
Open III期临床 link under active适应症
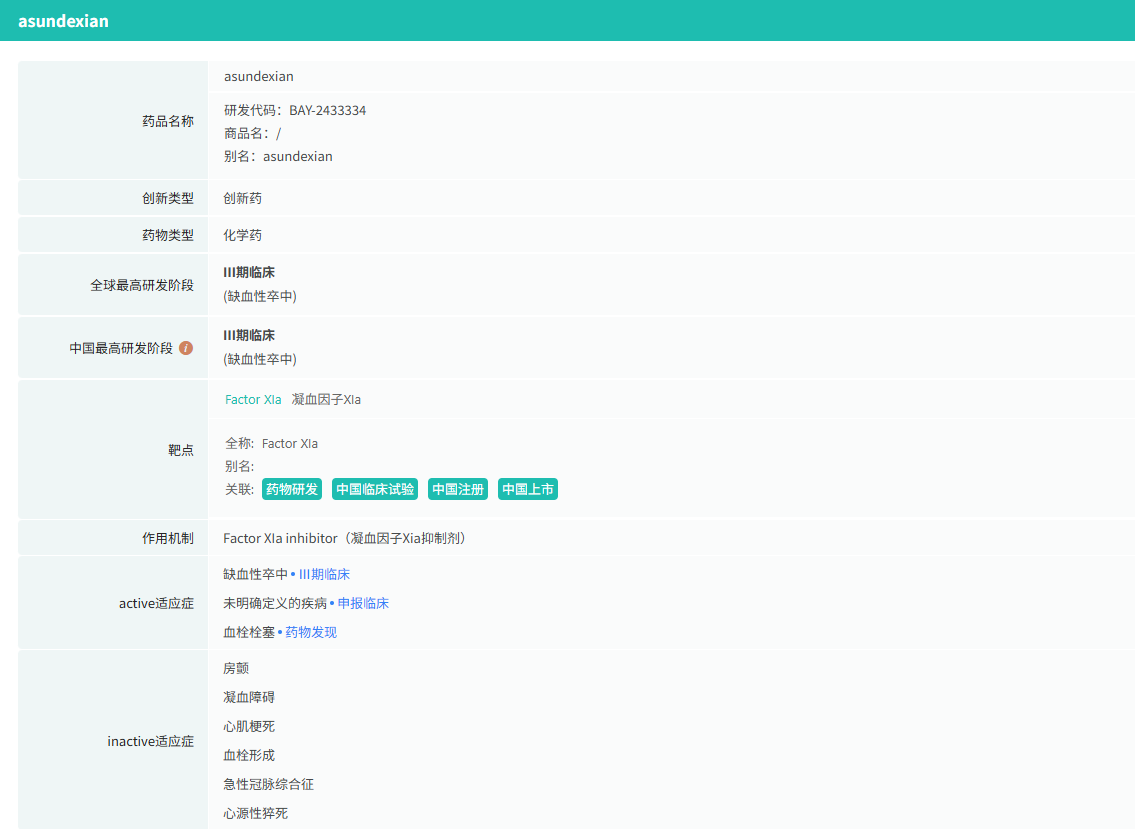coord(324,574)
